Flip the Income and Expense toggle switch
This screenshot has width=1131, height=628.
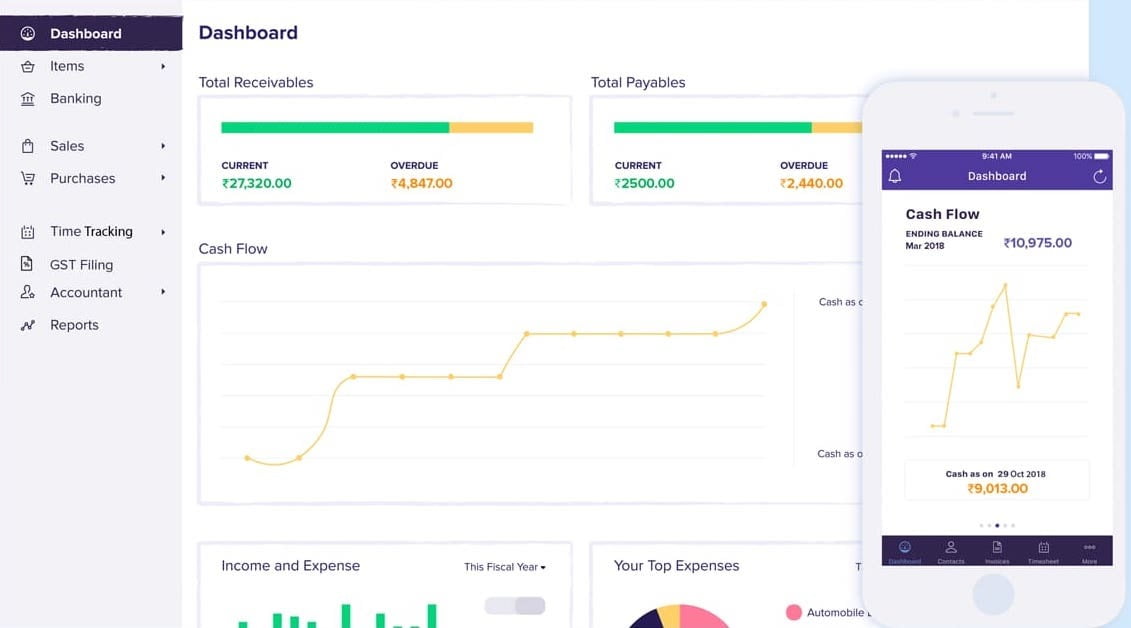pos(515,606)
